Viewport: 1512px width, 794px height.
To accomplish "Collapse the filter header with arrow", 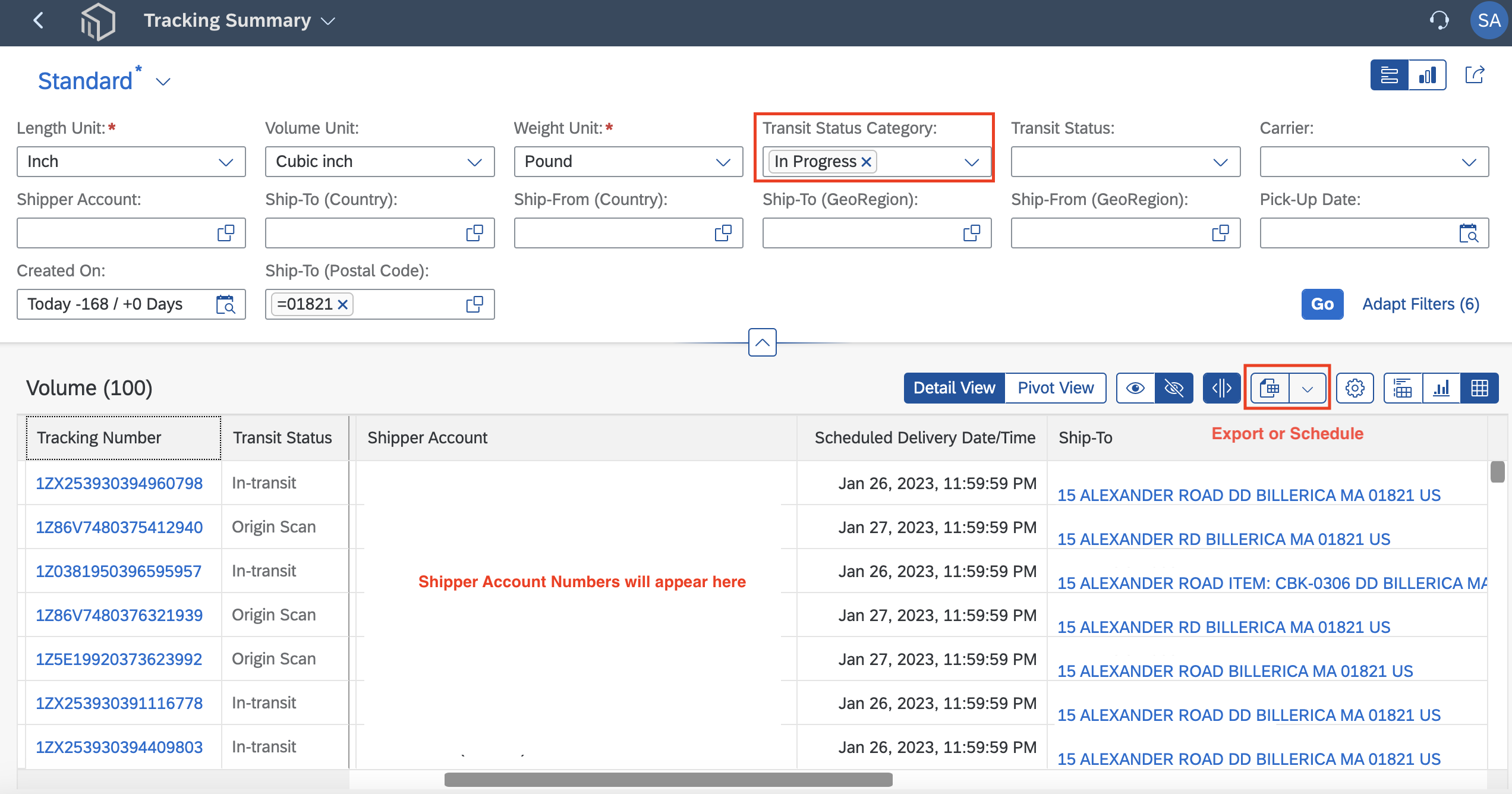I will [762, 343].
